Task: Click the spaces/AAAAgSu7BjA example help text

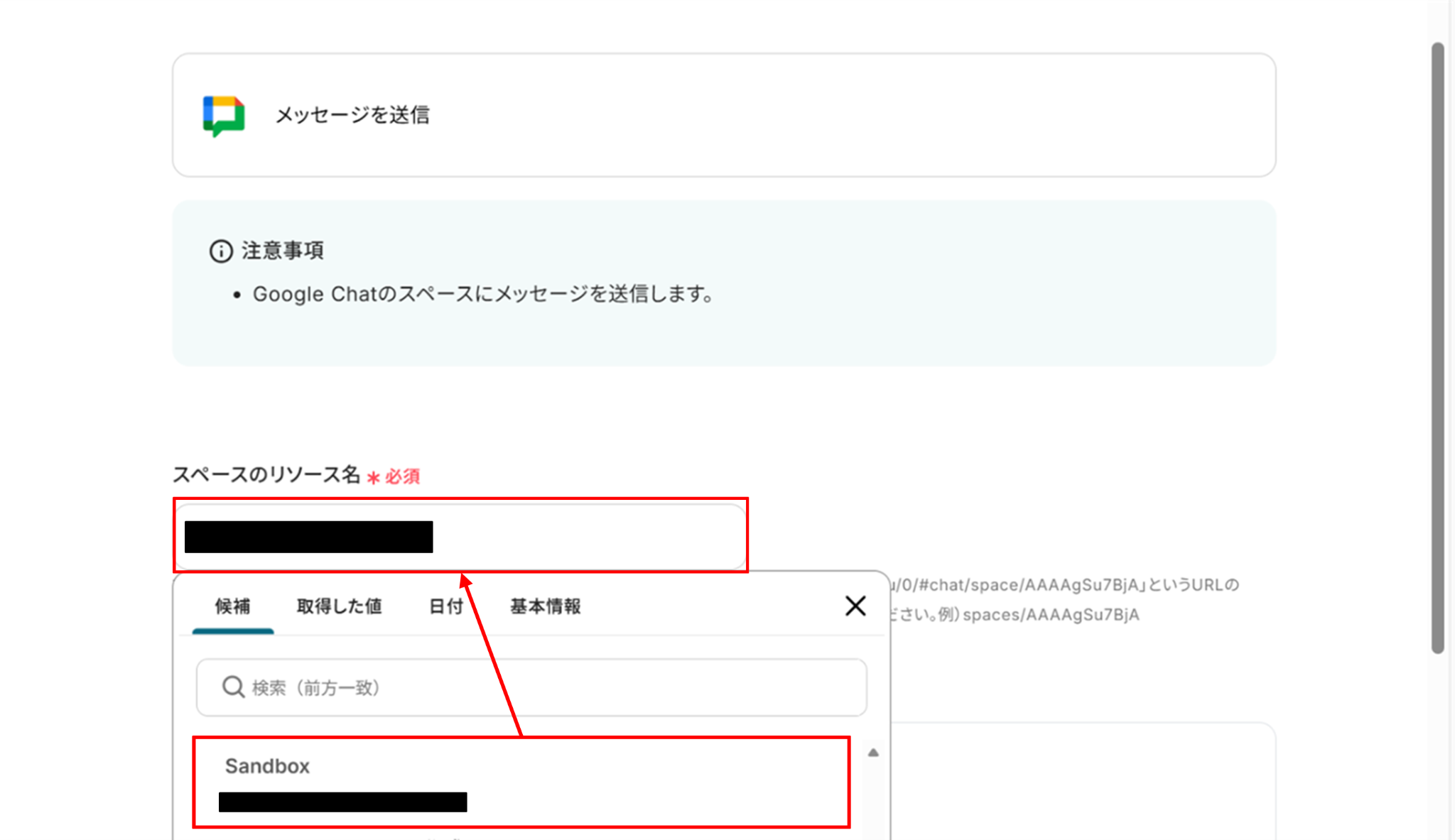Action: (1050, 614)
